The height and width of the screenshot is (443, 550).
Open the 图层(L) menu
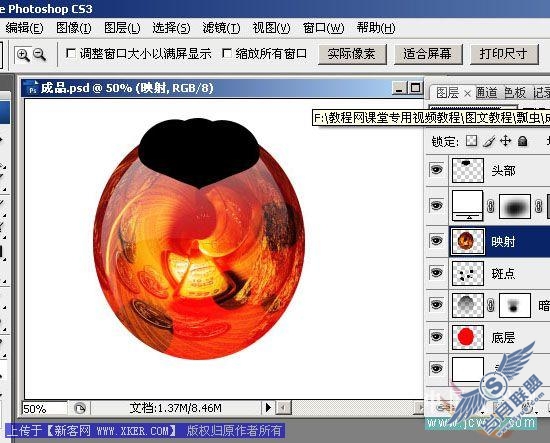[x=122, y=28]
